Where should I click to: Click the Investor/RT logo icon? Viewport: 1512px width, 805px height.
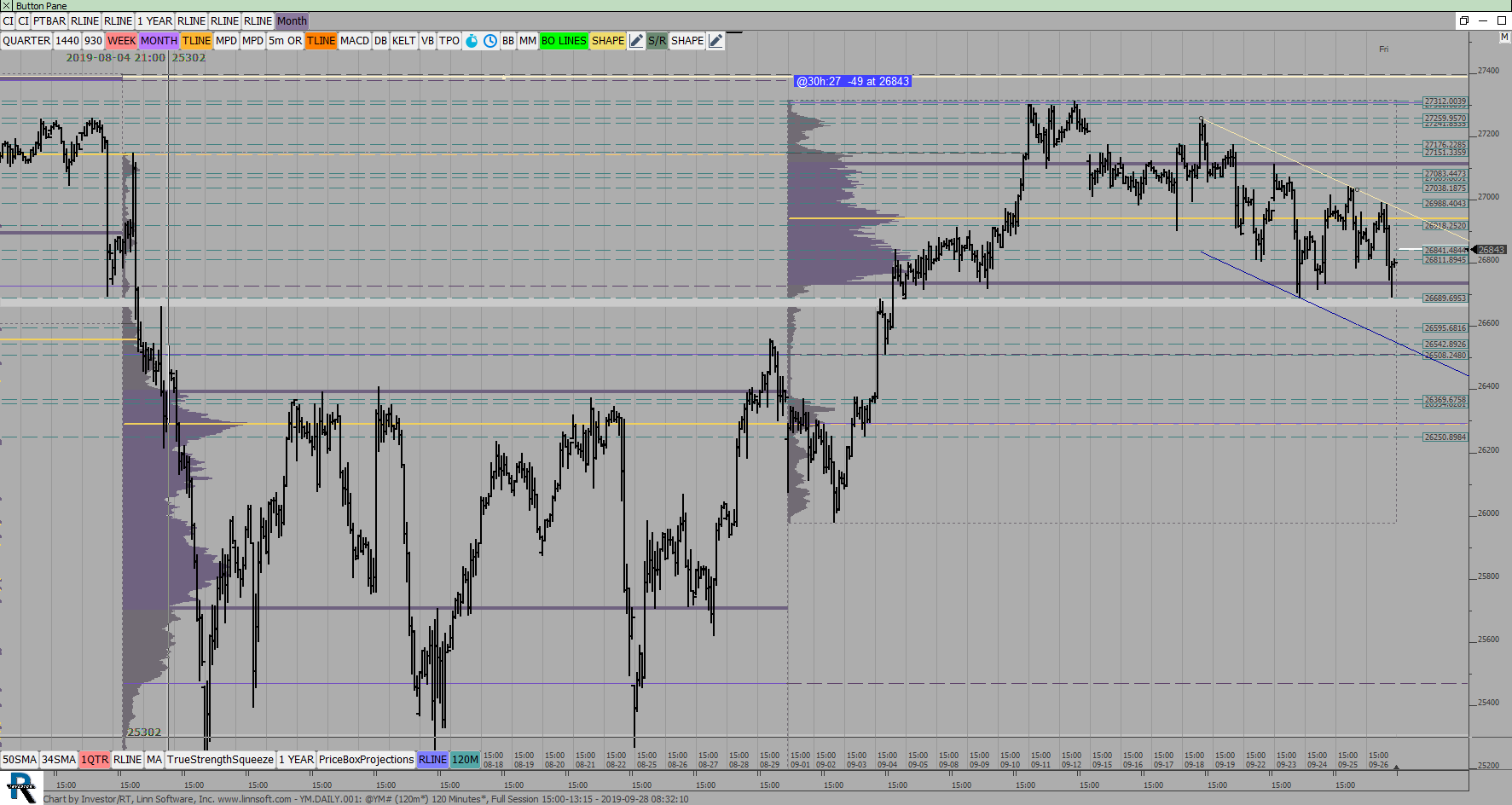pyautogui.click(x=20, y=788)
